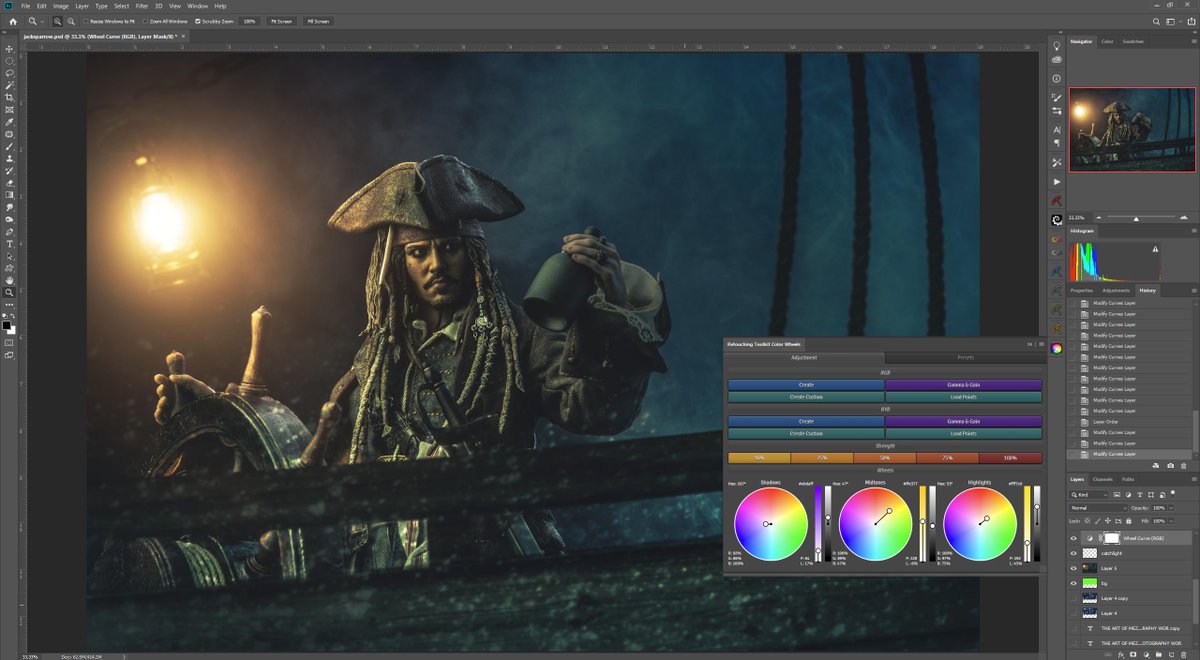
Task: Open the layer blend mode Normal dropdown
Action: (x=1098, y=508)
